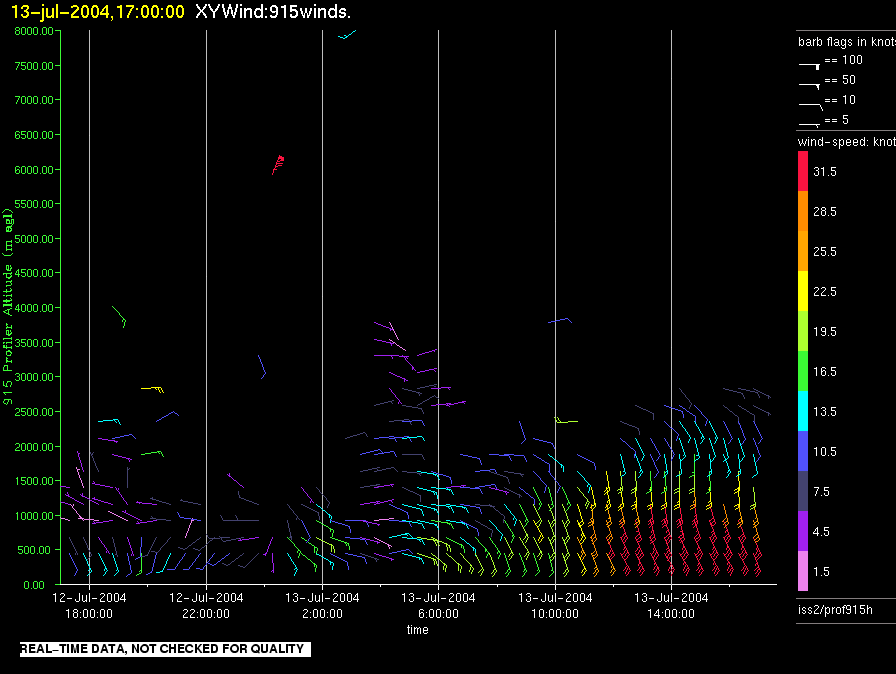Select the cyan 13.5 knot color swatch
The width and height of the screenshot is (896, 674).
(803, 411)
